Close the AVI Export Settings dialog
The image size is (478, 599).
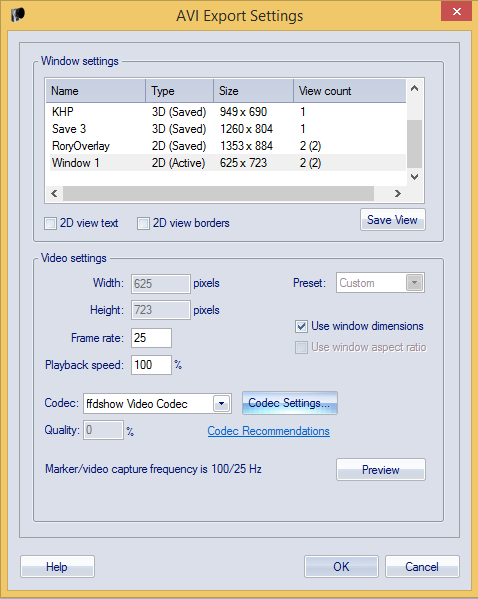tap(456, 11)
